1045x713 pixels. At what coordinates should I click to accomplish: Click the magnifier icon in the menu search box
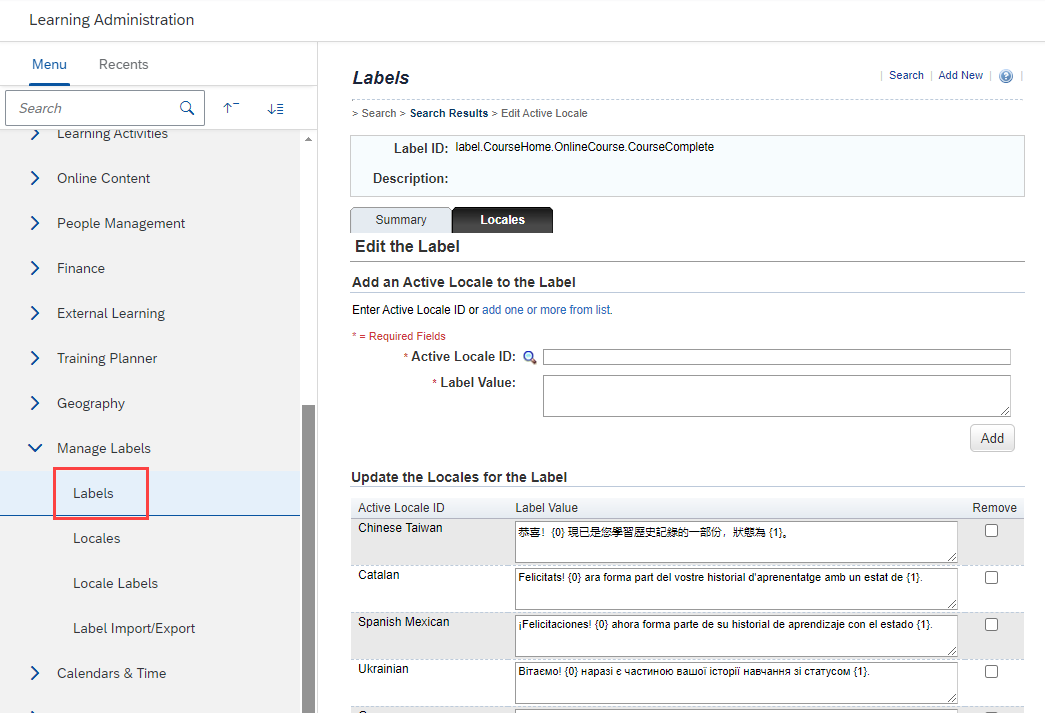pyautogui.click(x=187, y=108)
